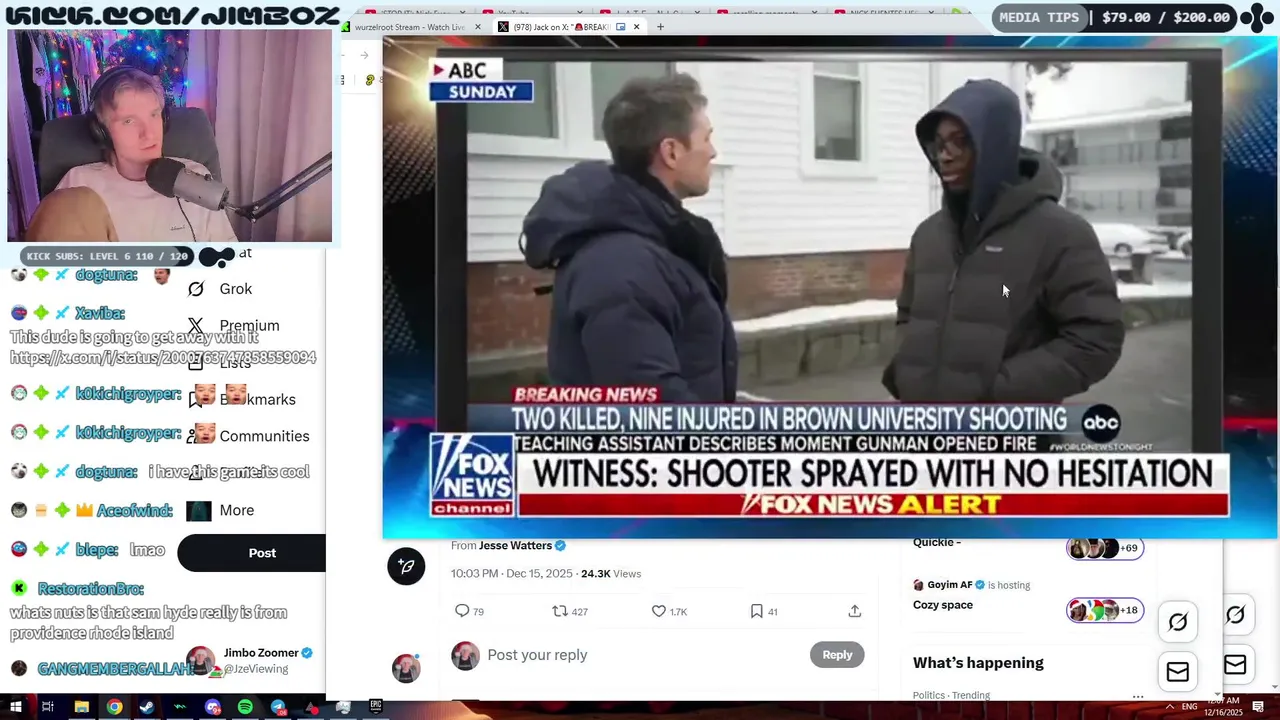Open Telegram from the taskbar
This screenshot has width=1280, height=720.
tap(278, 707)
